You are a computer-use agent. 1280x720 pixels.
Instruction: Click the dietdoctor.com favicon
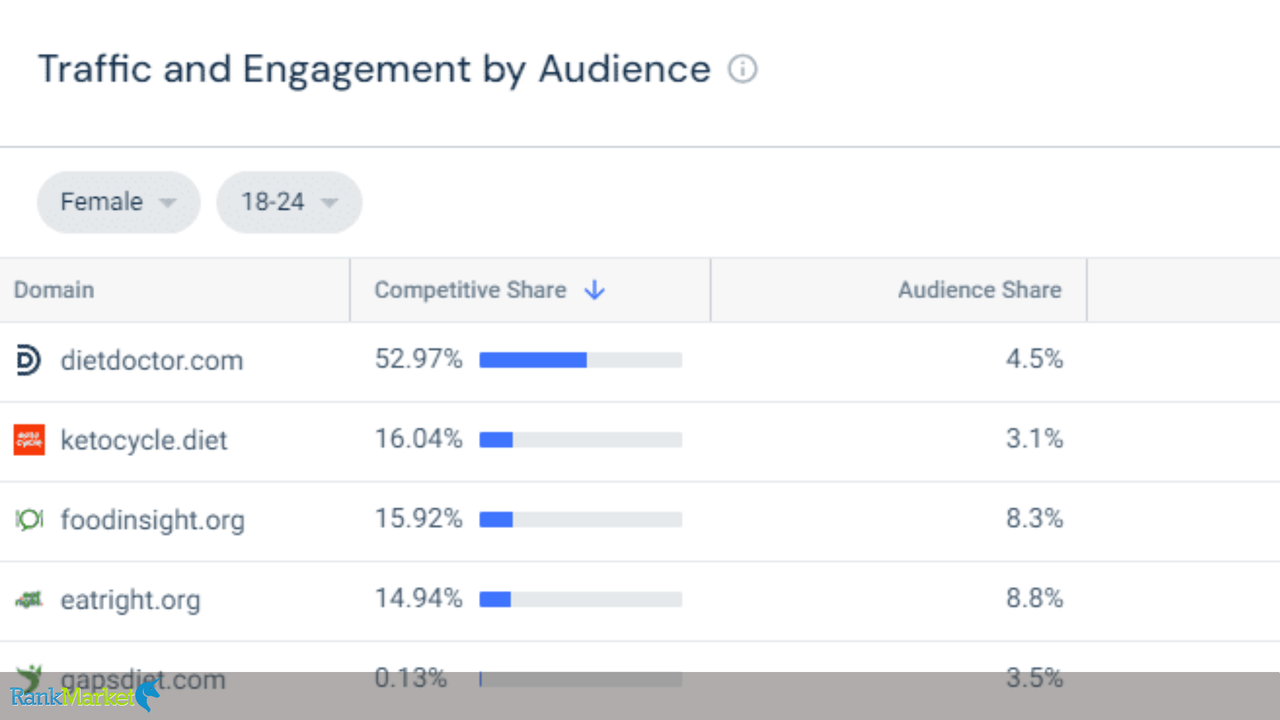tap(29, 360)
